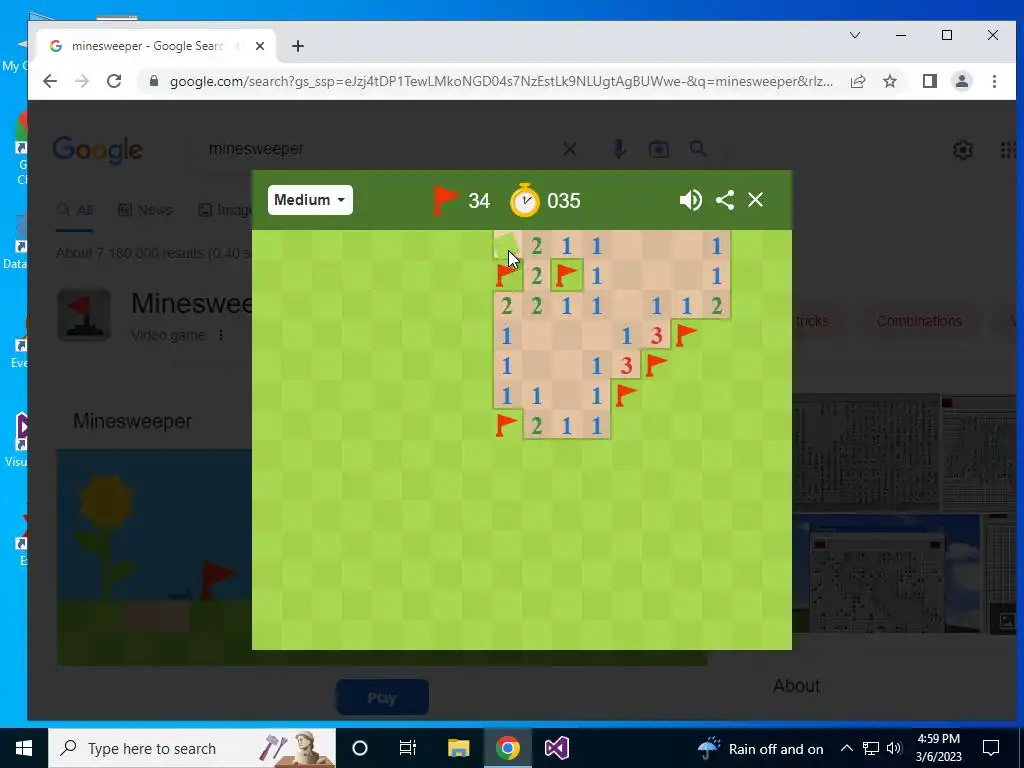Open the Chrome profile avatar menu
1024x768 pixels.
click(962, 81)
